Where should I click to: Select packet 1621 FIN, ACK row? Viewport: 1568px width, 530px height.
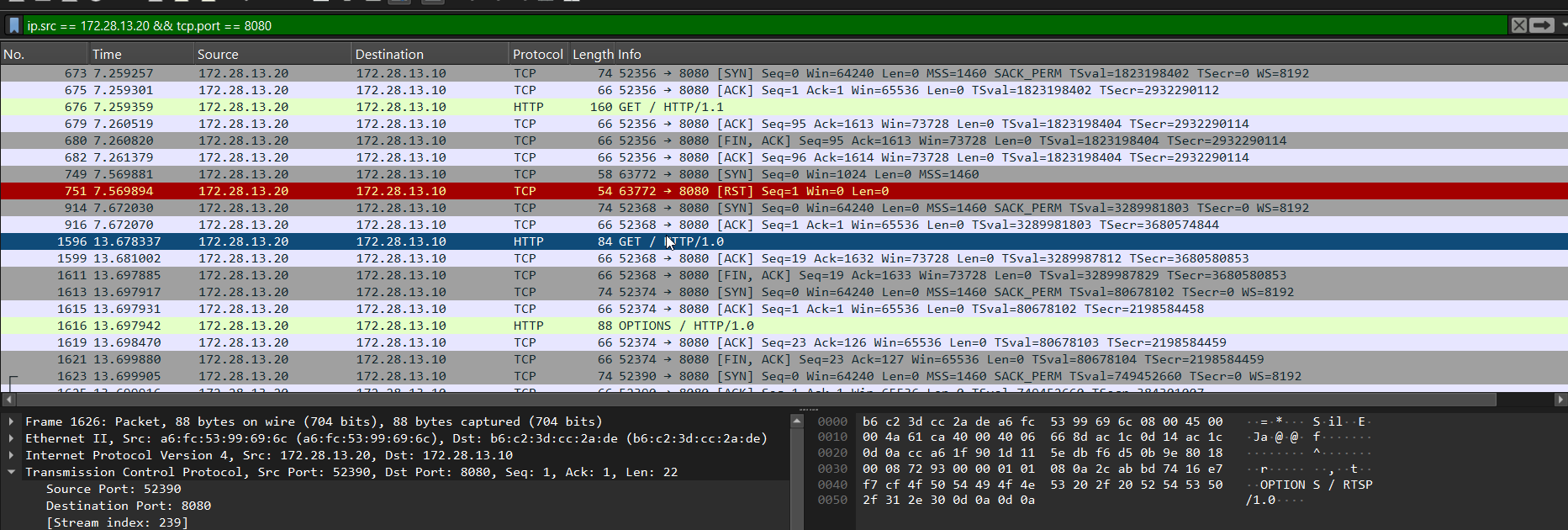[x=784, y=359]
